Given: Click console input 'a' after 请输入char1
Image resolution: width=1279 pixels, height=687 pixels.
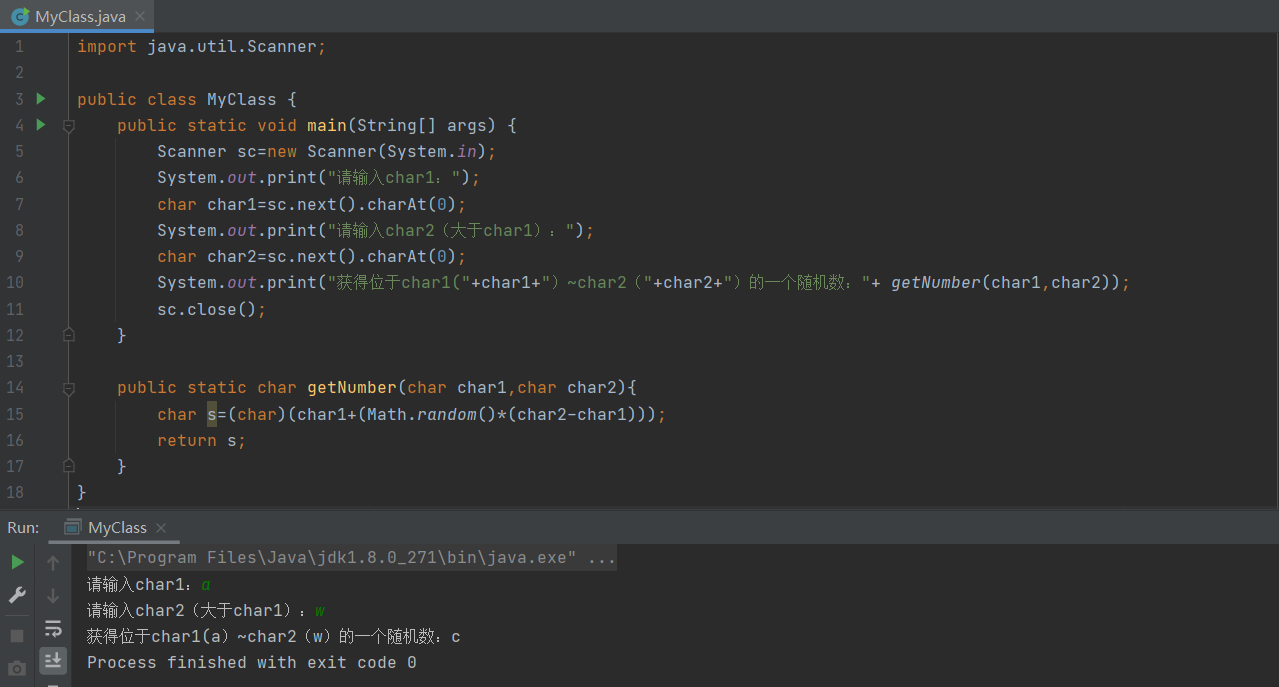Looking at the screenshot, I should (x=206, y=584).
